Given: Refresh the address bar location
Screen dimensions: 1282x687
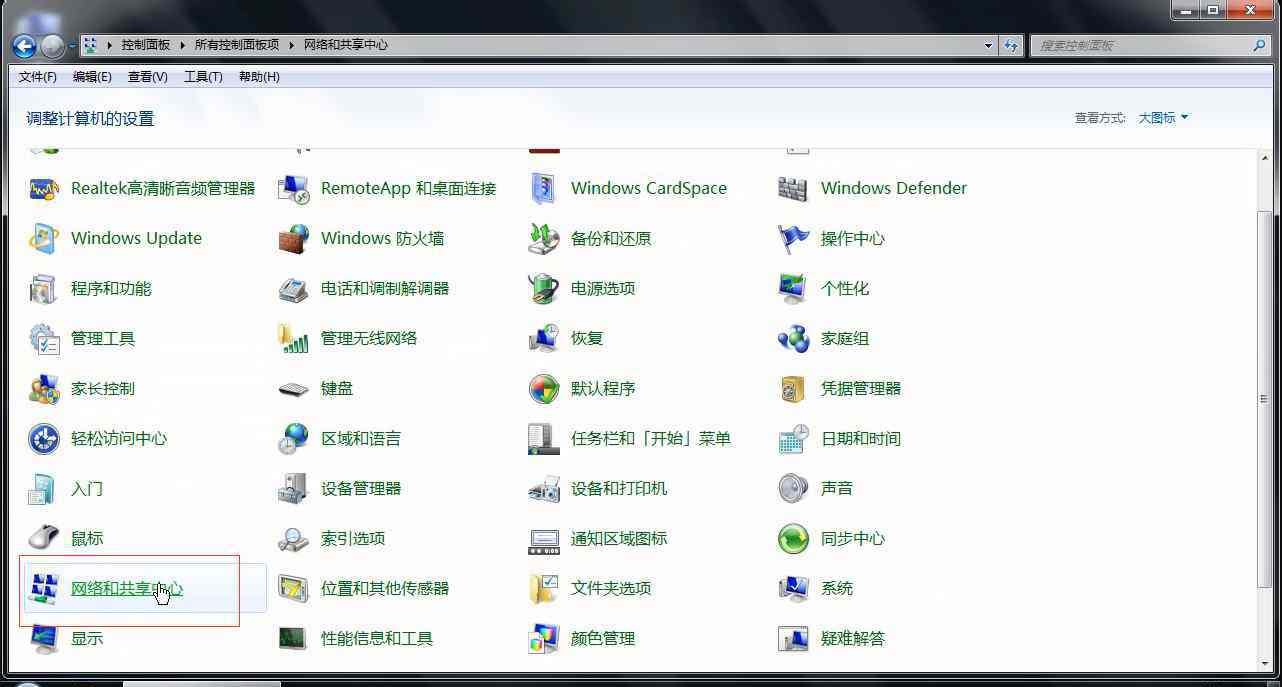Looking at the screenshot, I should 1010,45.
